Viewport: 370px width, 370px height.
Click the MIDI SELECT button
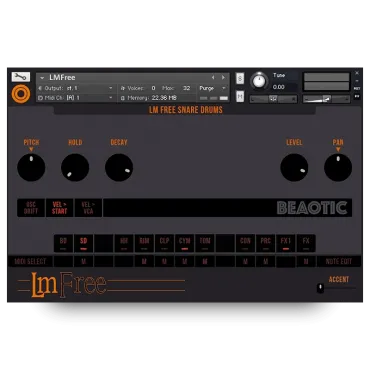click(x=30, y=261)
